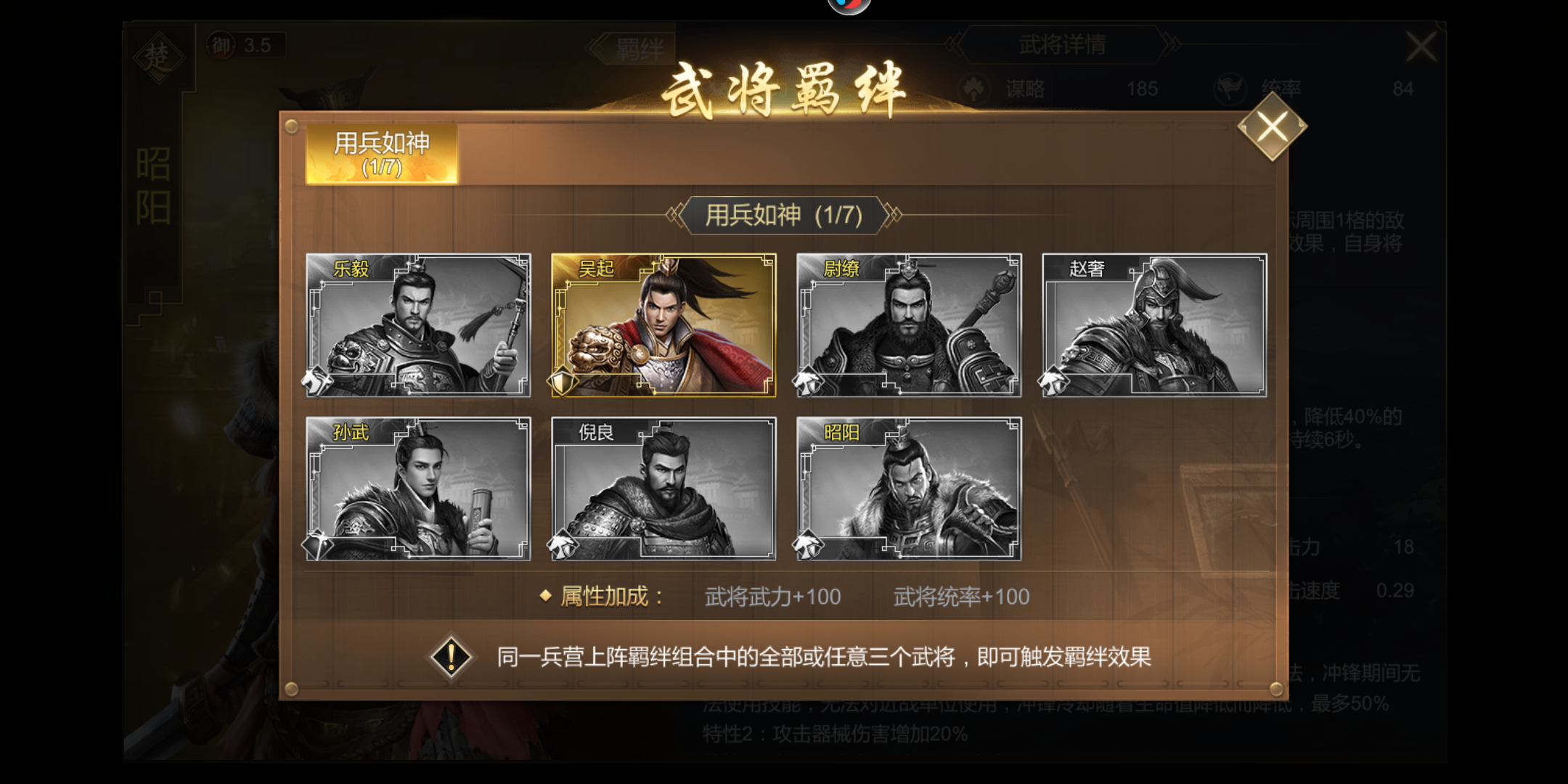Click the 楚 faction emblem badge
Screen dimensions: 1568x784
tap(158, 57)
